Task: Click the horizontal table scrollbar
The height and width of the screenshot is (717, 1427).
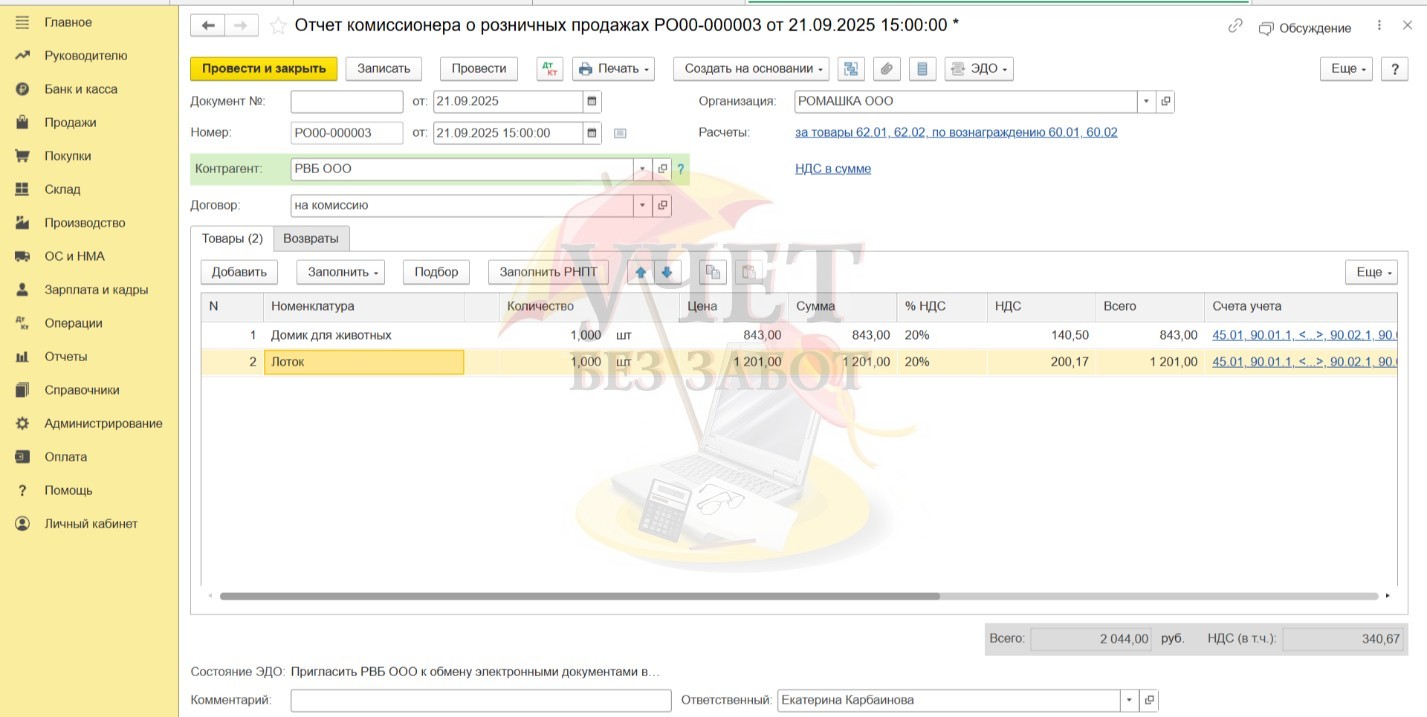Action: 580,596
